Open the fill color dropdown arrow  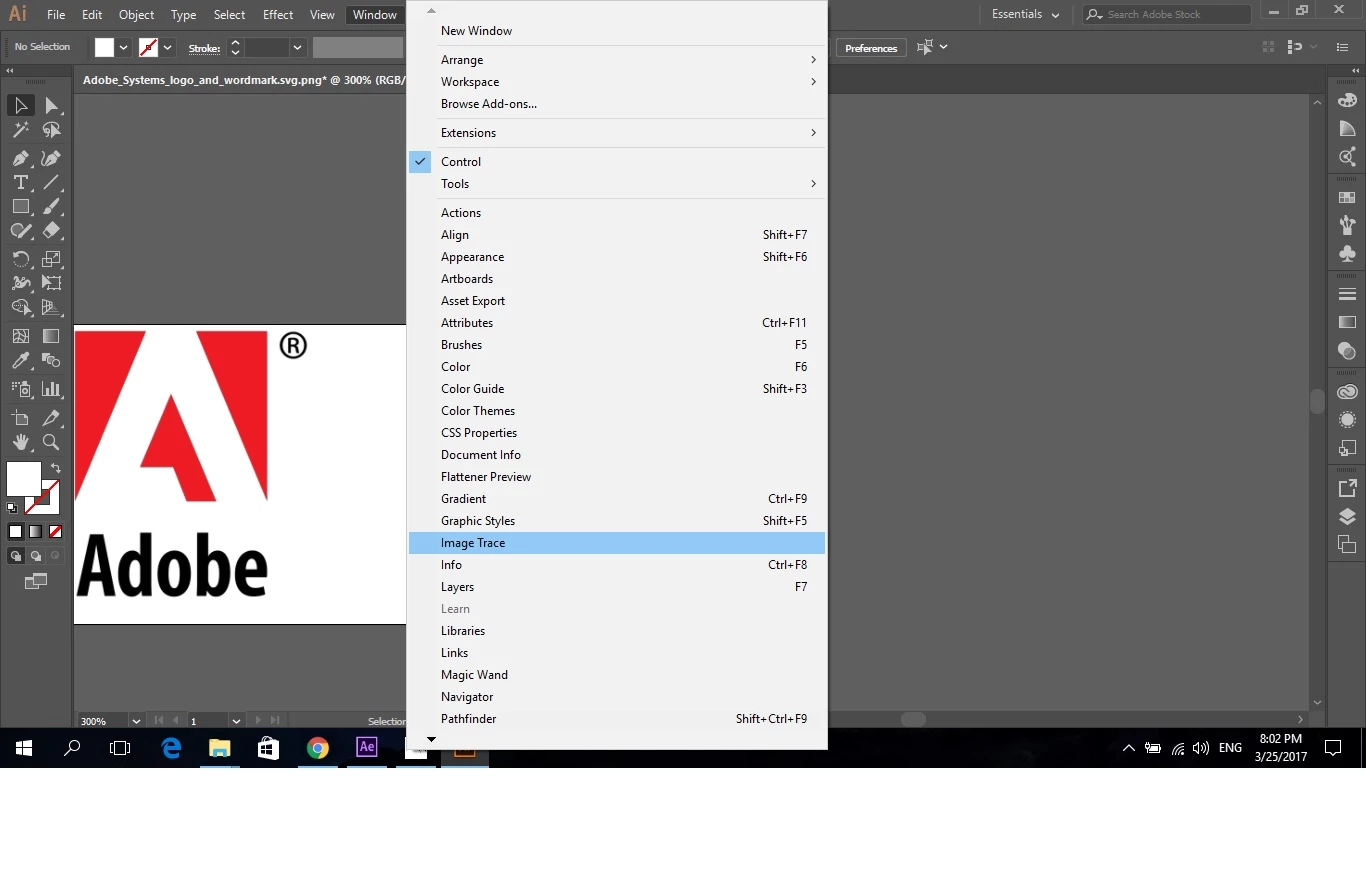click(124, 47)
